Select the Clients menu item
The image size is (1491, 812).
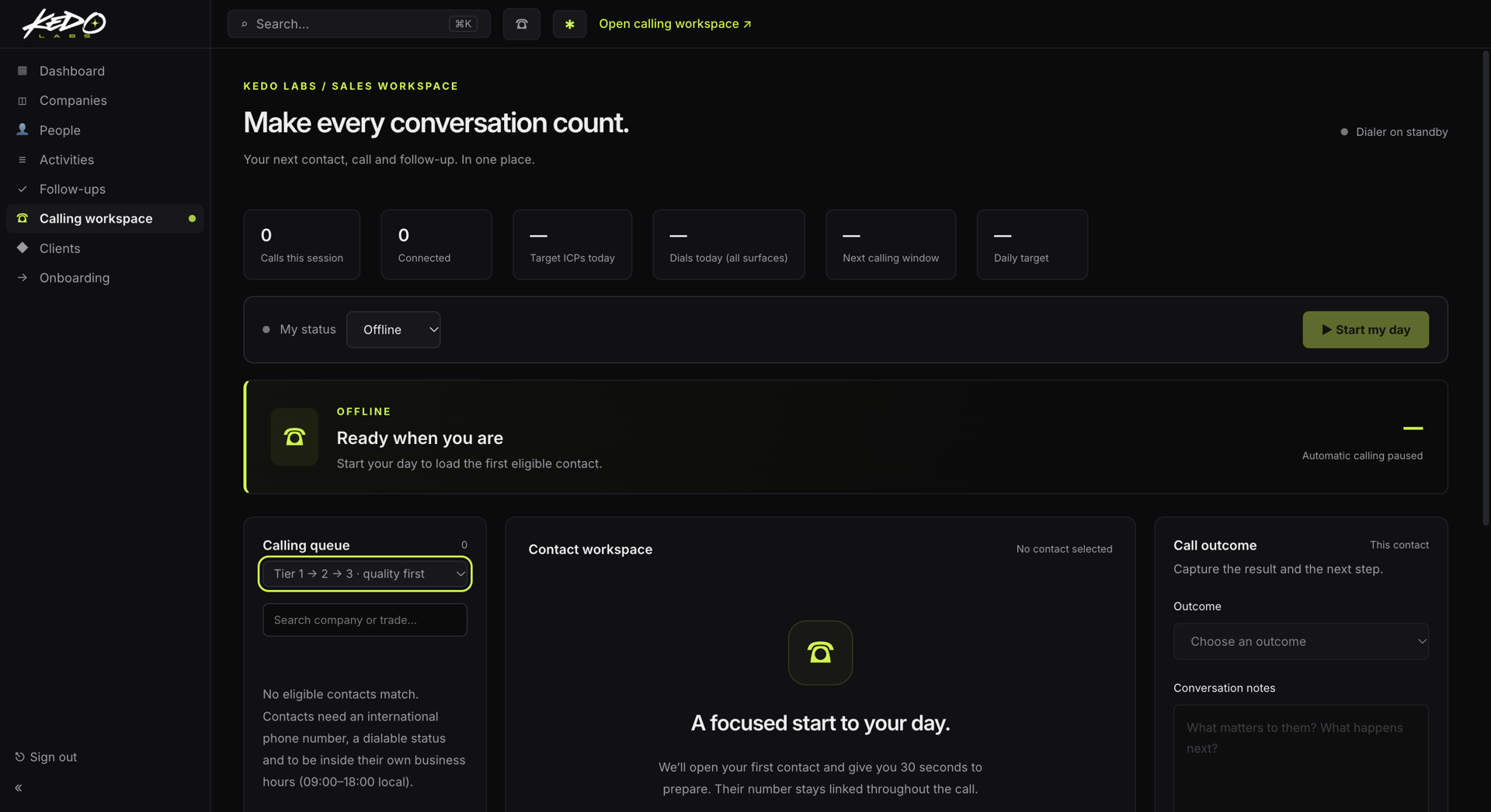[105, 248]
